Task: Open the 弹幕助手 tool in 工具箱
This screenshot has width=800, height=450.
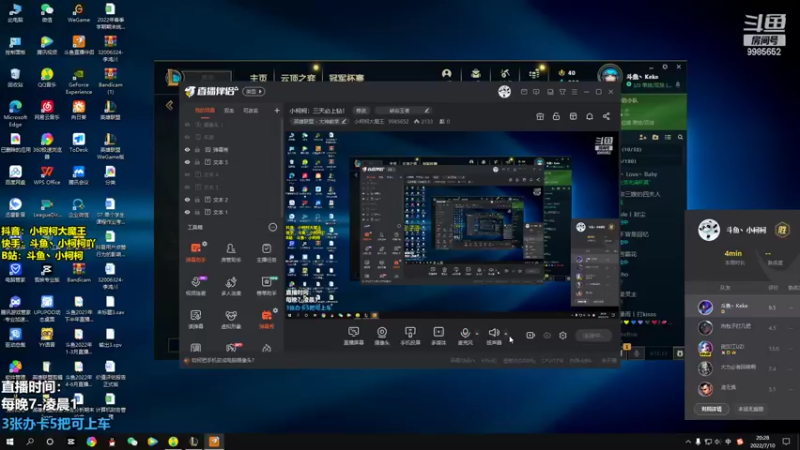Action: coord(195,252)
